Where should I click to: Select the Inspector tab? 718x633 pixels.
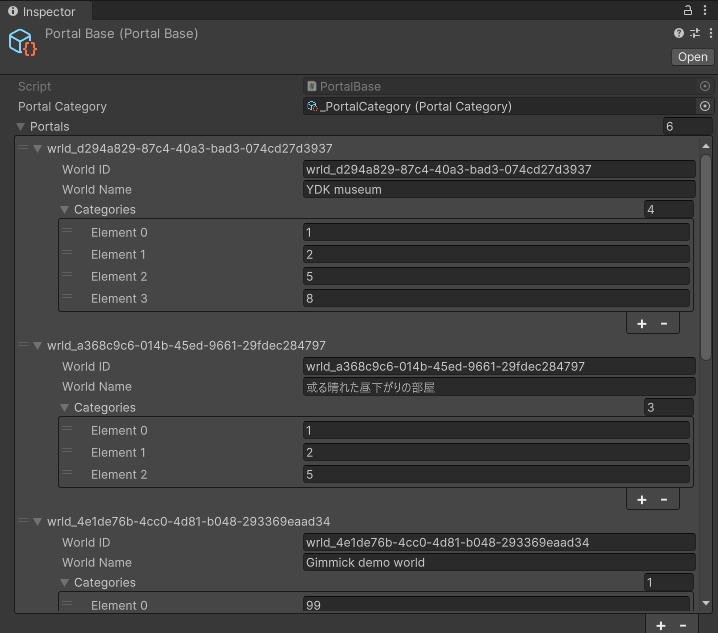[x=46, y=11]
